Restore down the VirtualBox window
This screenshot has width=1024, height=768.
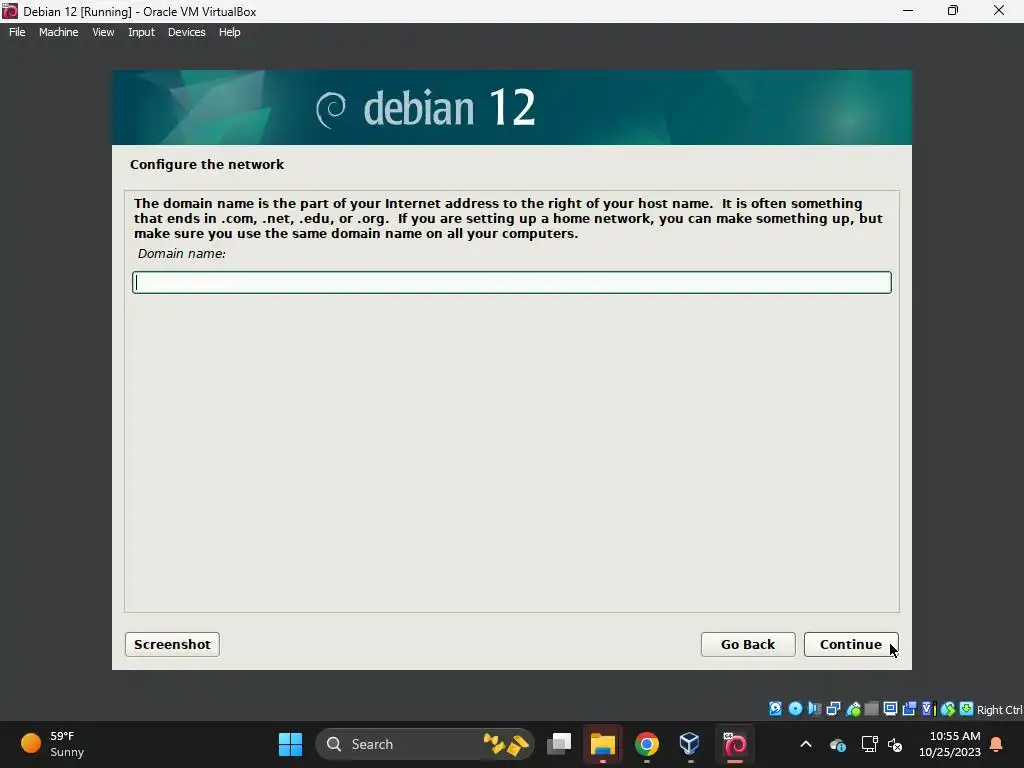pyautogui.click(x=953, y=11)
